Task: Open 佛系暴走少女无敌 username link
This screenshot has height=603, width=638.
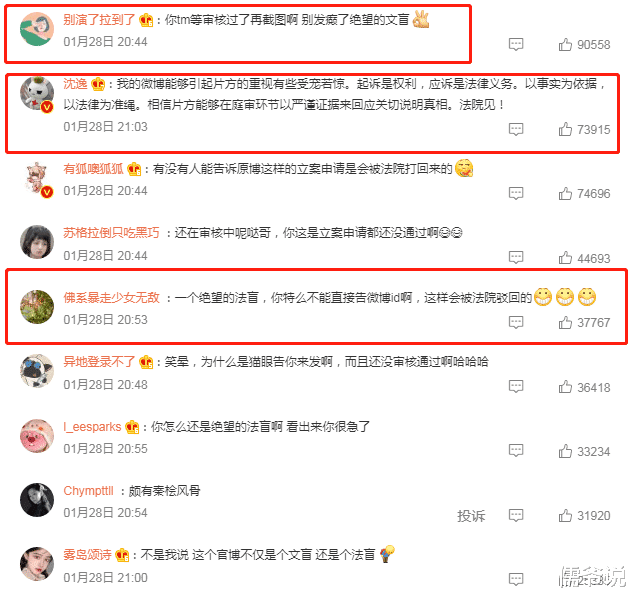Action: (111, 298)
